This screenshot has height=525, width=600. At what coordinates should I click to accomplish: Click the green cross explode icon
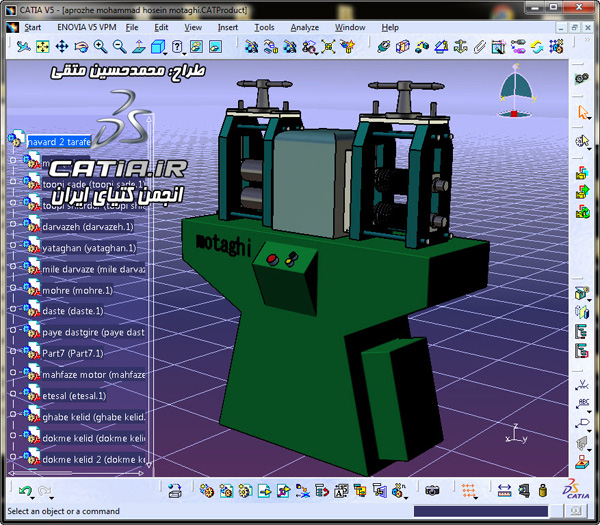328,47
